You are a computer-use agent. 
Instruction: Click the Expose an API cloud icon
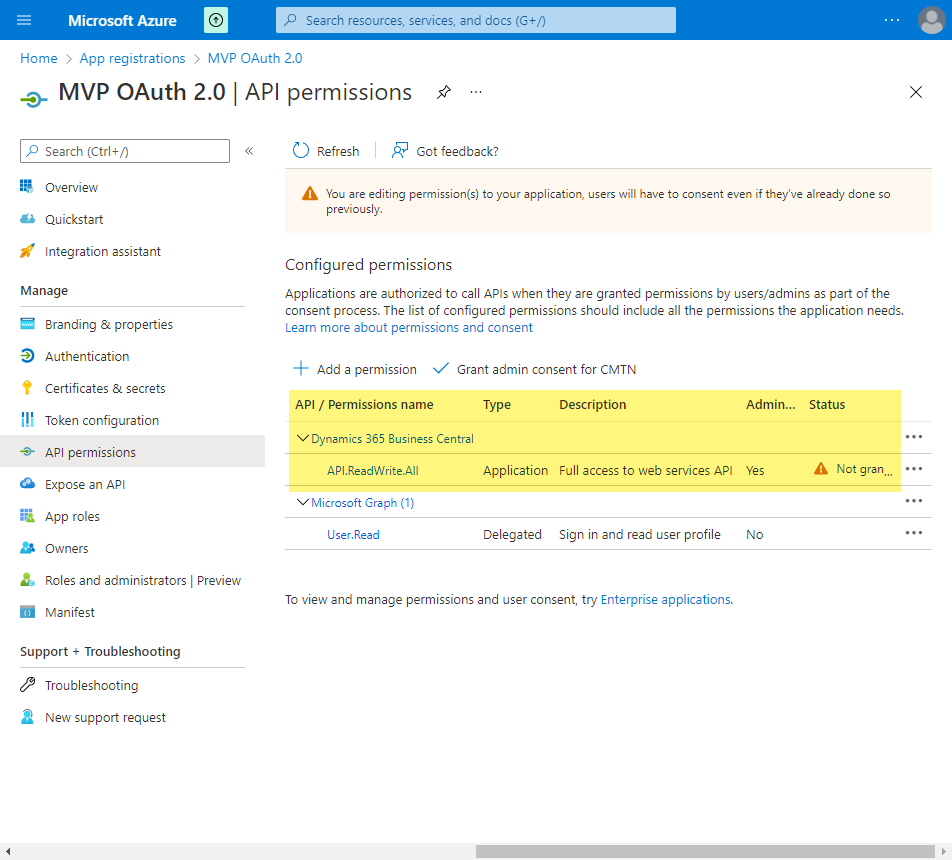[x=27, y=483]
